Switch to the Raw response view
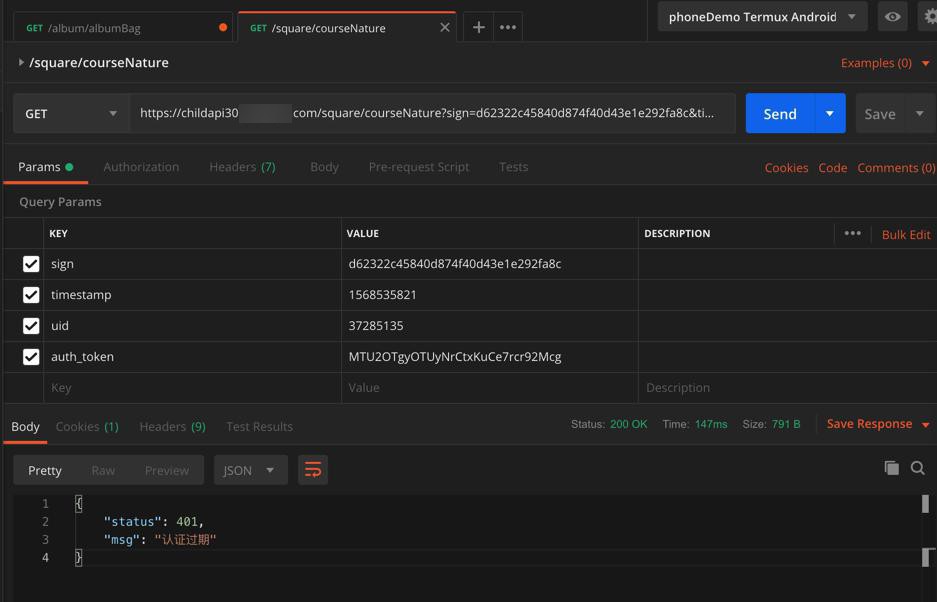This screenshot has height=602, width=937. pos(103,470)
